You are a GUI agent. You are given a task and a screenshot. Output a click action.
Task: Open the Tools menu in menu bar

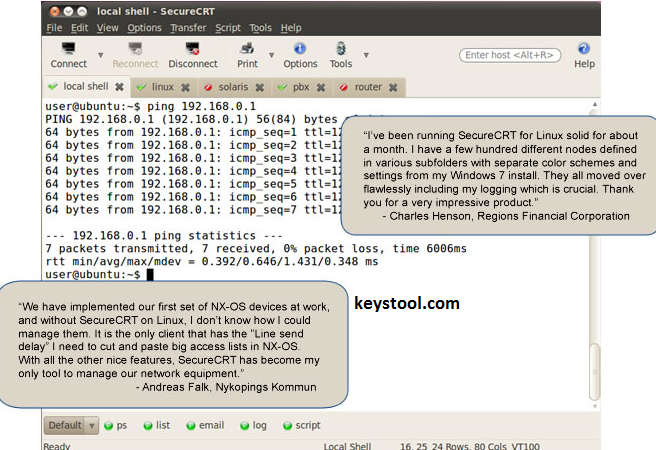click(x=261, y=28)
